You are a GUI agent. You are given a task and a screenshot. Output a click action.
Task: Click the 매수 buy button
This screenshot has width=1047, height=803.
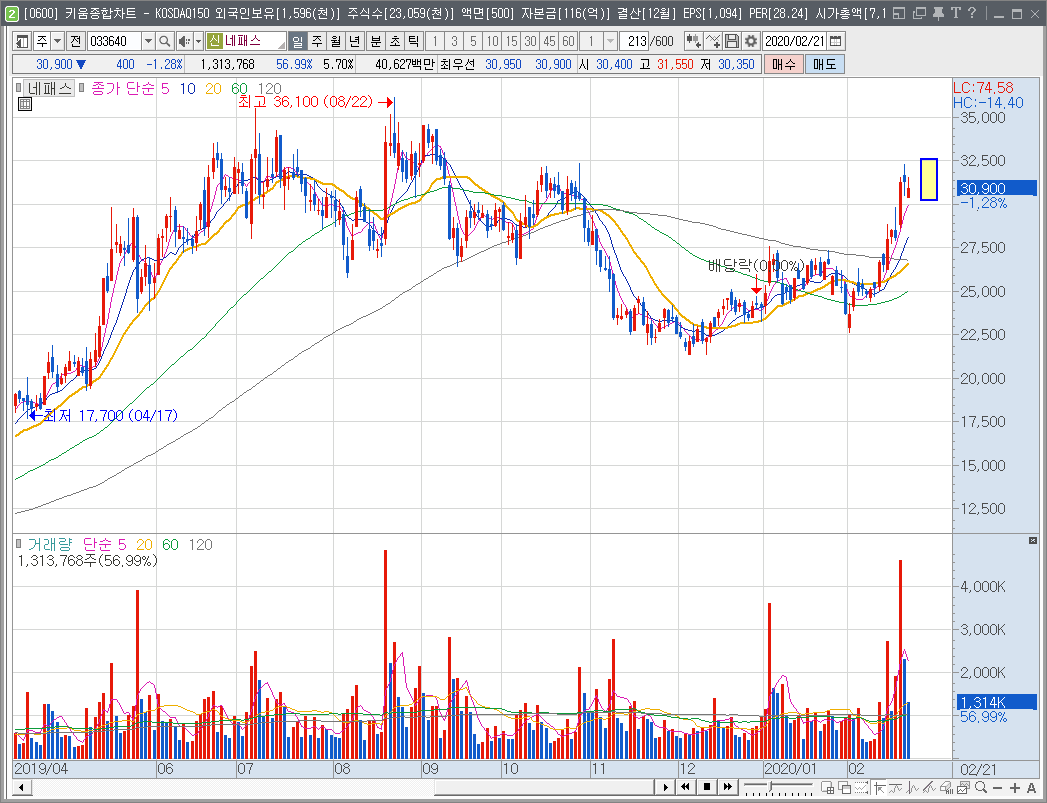point(783,64)
